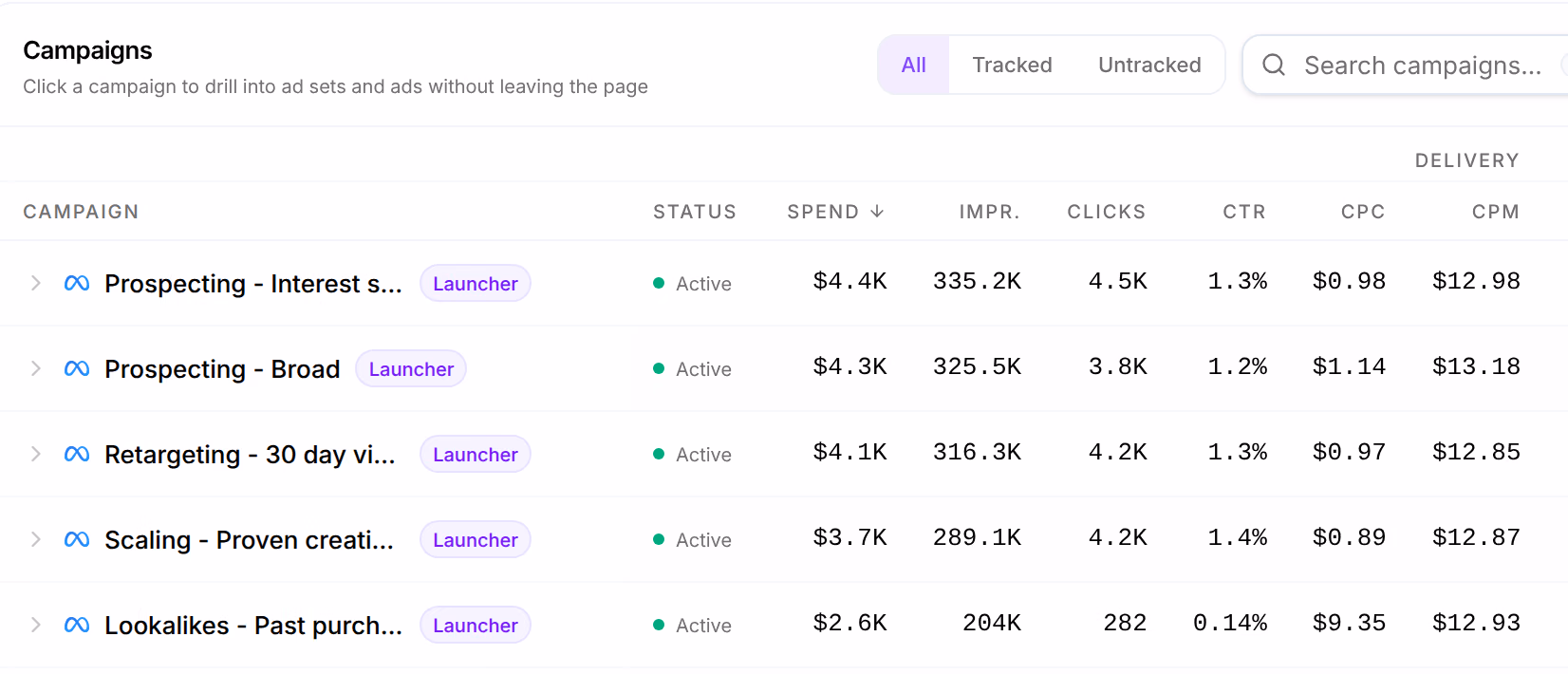Expand the Retargeting - 30 day campaign row
Screen dimensions: 1568x674
pos(36,454)
